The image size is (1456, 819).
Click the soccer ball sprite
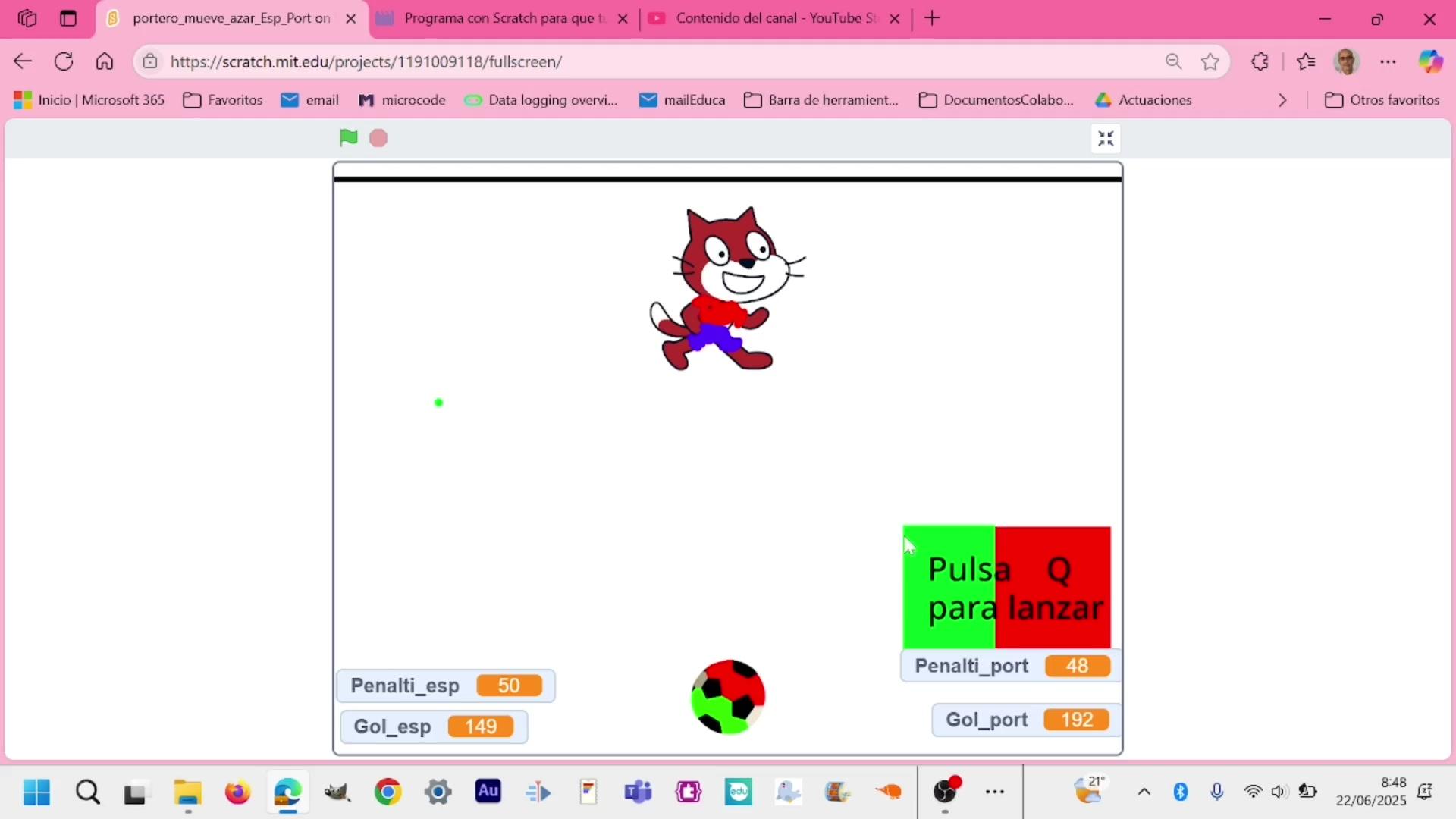[x=728, y=697]
